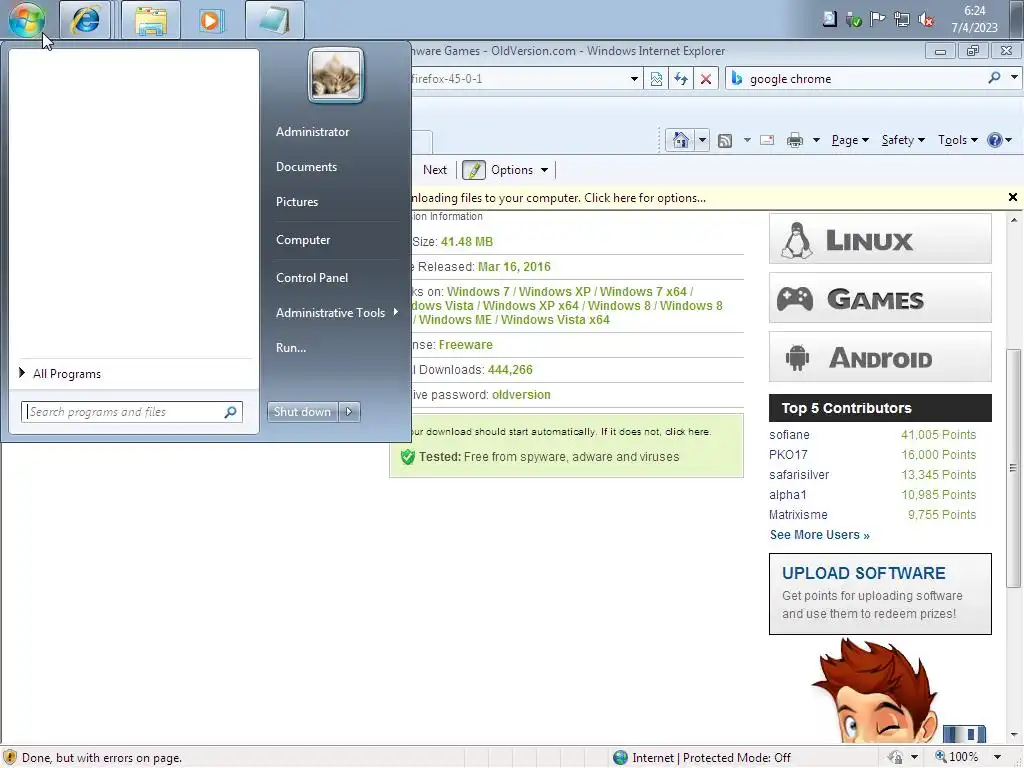This screenshot has width=1024, height=768.
Task: Open the address bar history dropdown
Action: tap(634, 79)
